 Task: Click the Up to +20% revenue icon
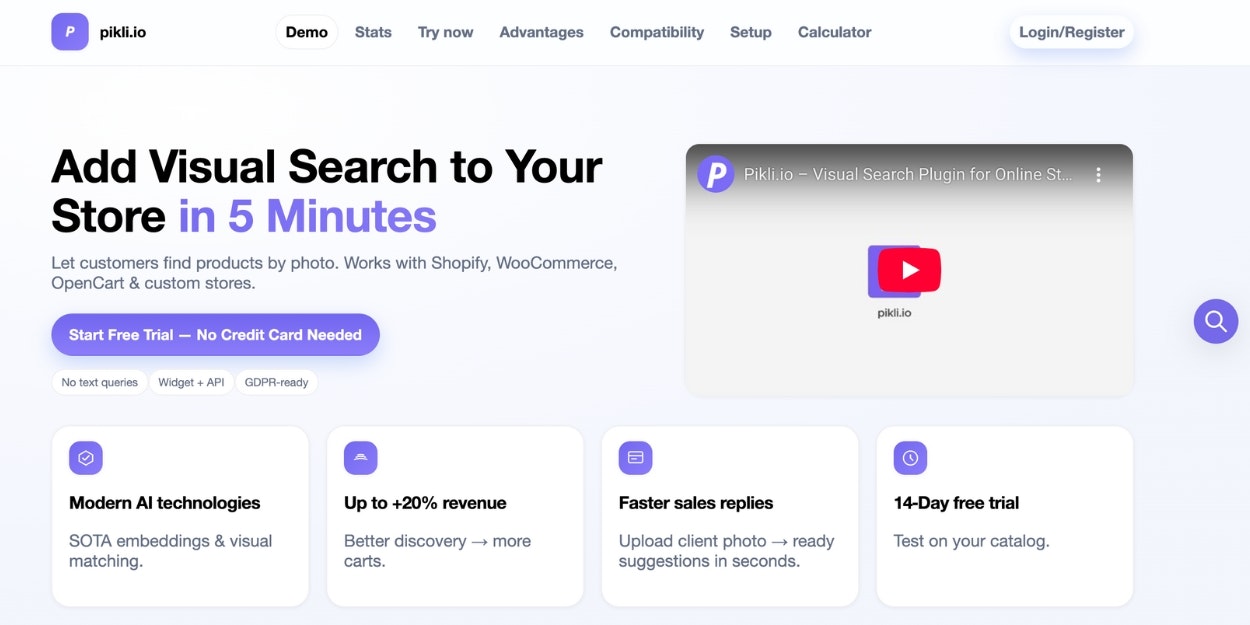361,458
